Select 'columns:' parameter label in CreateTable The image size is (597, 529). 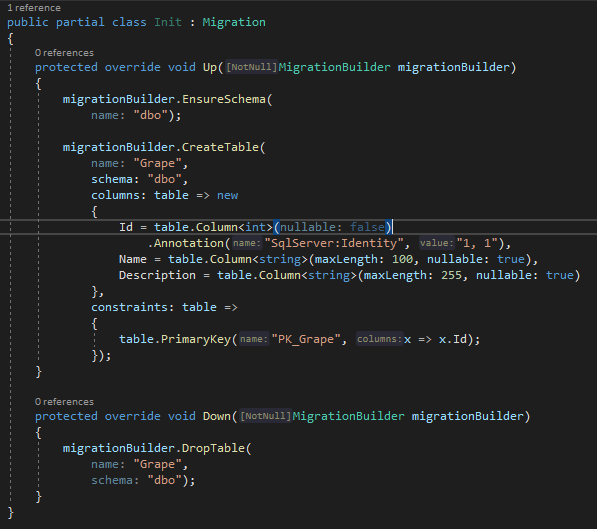coord(118,195)
